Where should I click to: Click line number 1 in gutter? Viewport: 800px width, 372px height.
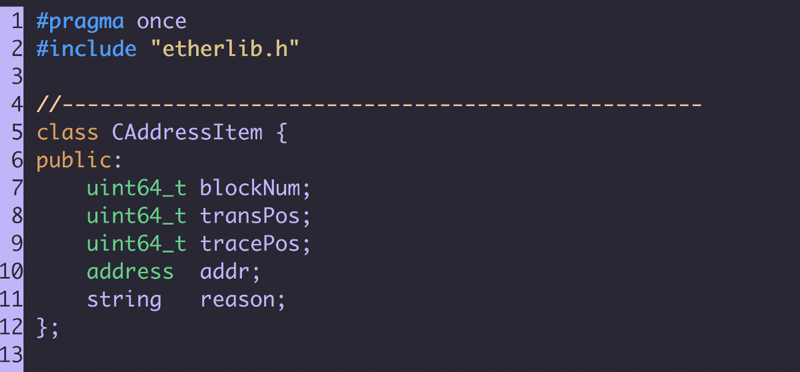(x=17, y=21)
